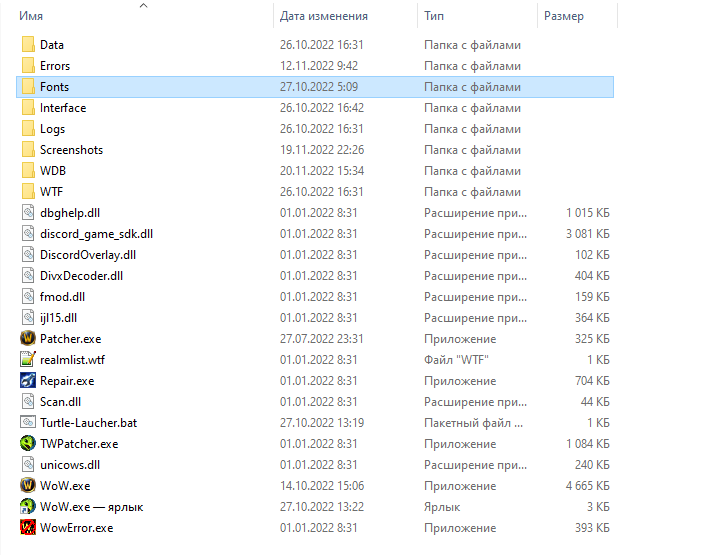Select the Data folder name
Viewport: 717px width, 555px height.
[x=52, y=45]
